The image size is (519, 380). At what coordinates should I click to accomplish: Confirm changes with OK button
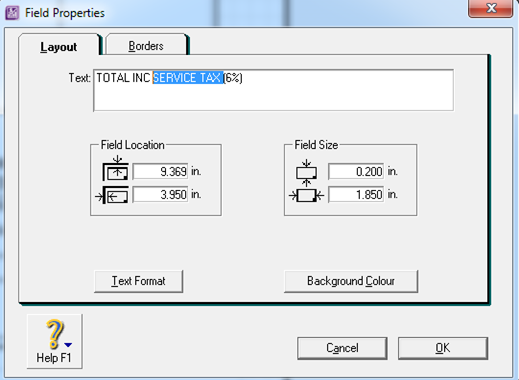(443, 348)
